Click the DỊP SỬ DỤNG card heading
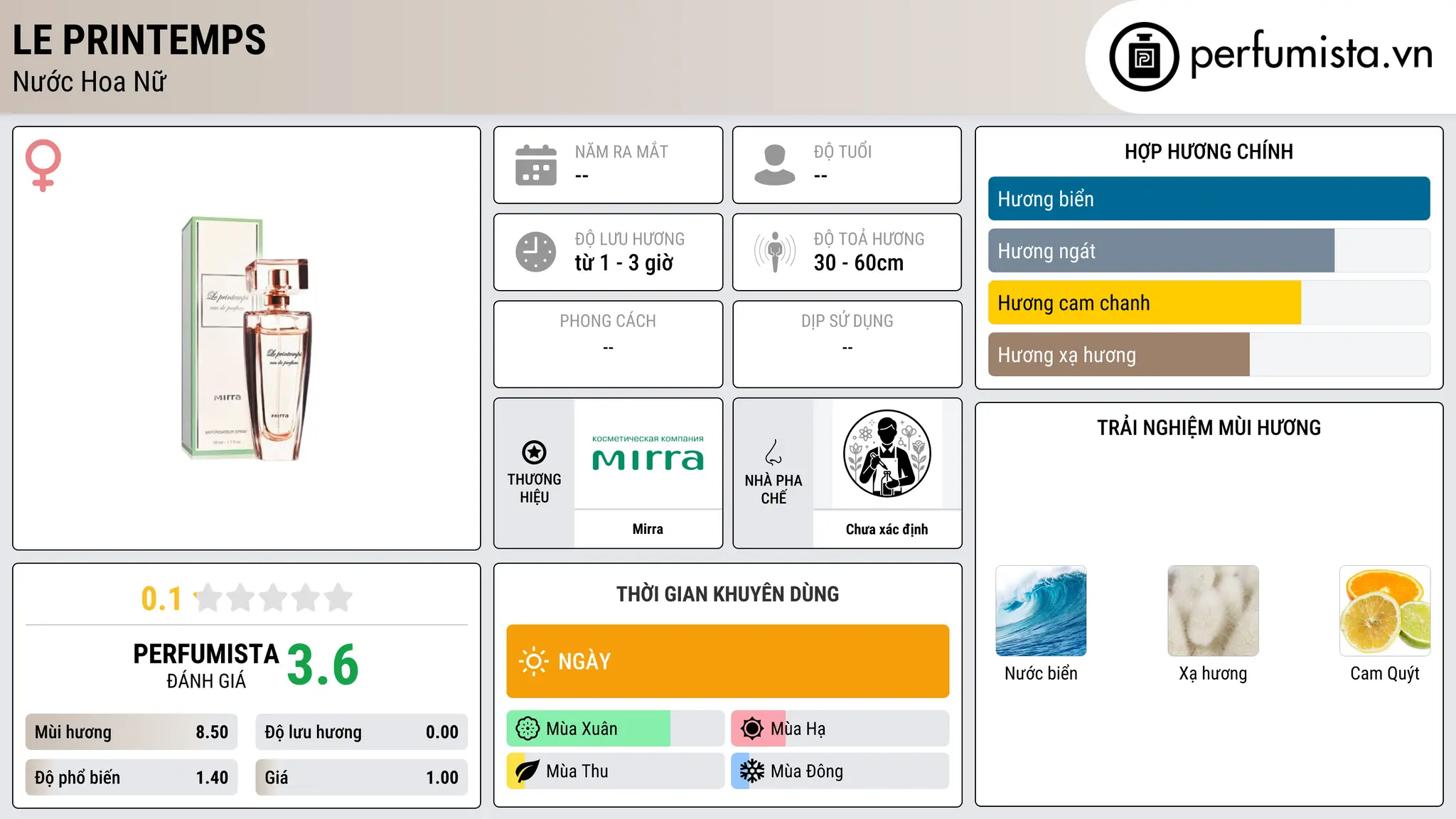 (x=847, y=321)
